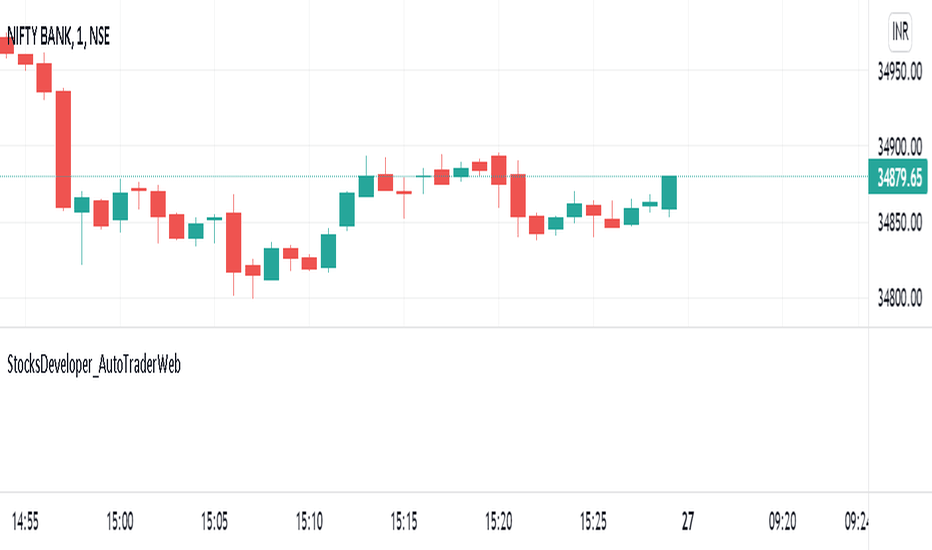Click the 09:20 time axis label
This screenshot has height=550, width=932.
point(782,521)
